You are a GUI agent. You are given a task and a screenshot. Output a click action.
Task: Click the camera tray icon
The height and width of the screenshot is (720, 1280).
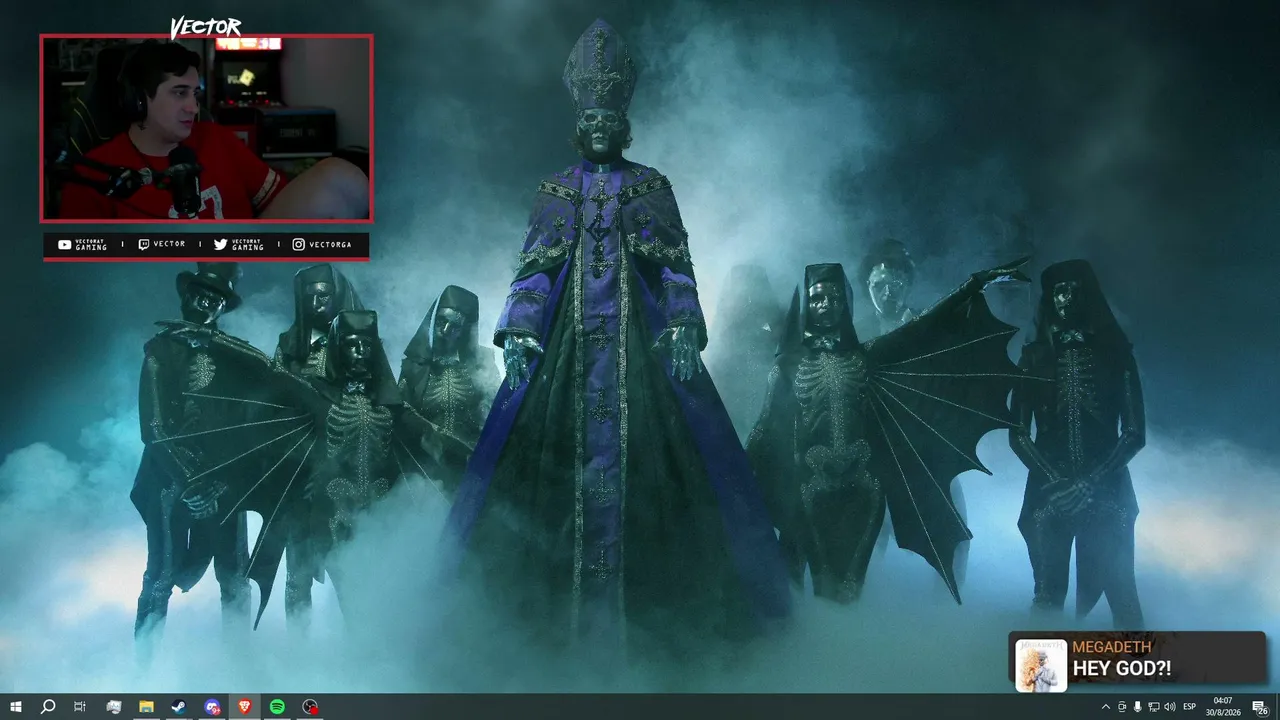point(1122,707)
